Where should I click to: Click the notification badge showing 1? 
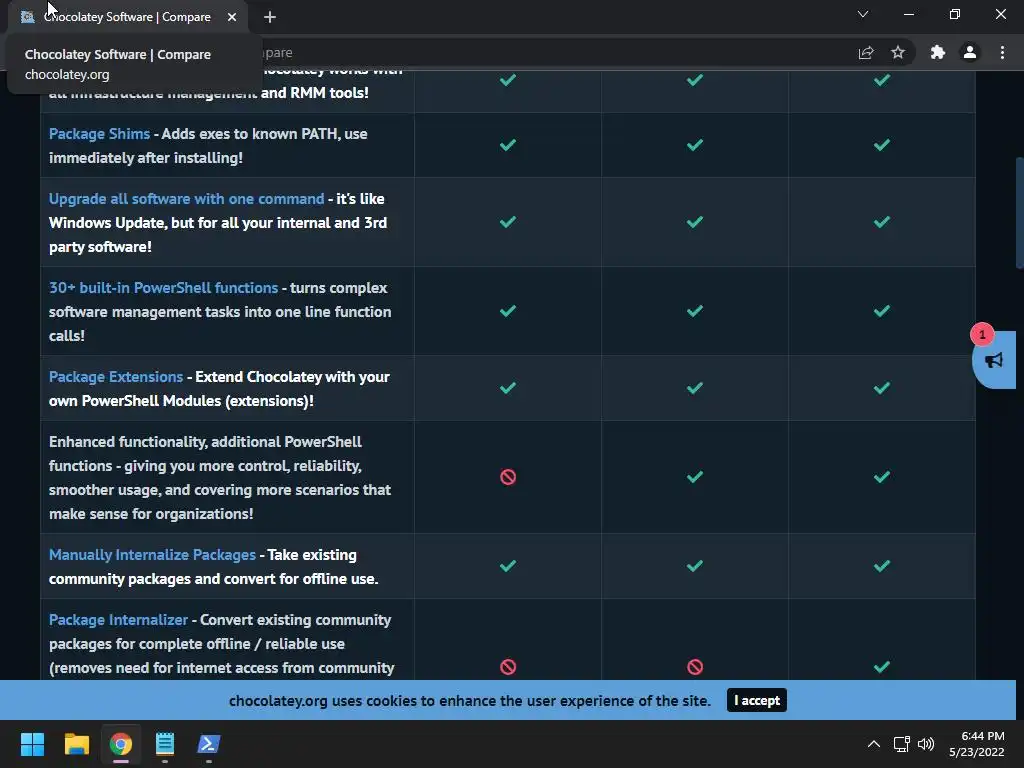point(982,334)
